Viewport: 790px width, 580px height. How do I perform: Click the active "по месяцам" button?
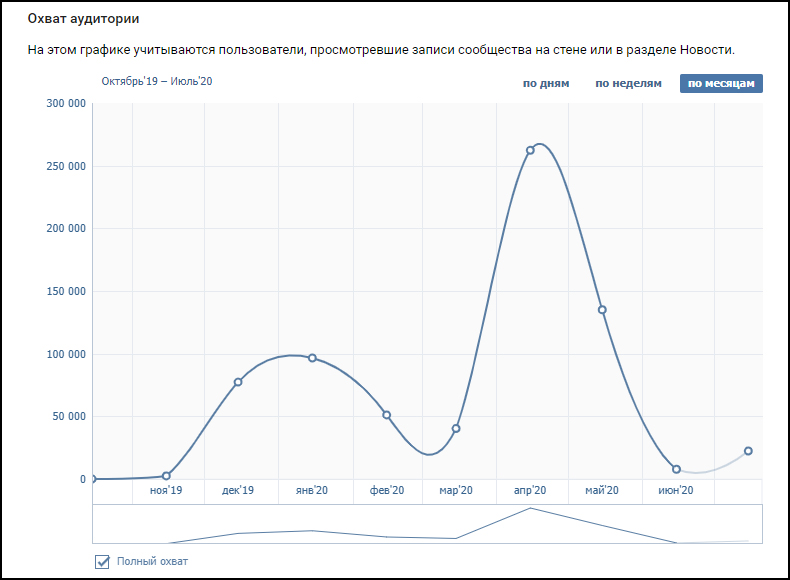coord(721,83)
